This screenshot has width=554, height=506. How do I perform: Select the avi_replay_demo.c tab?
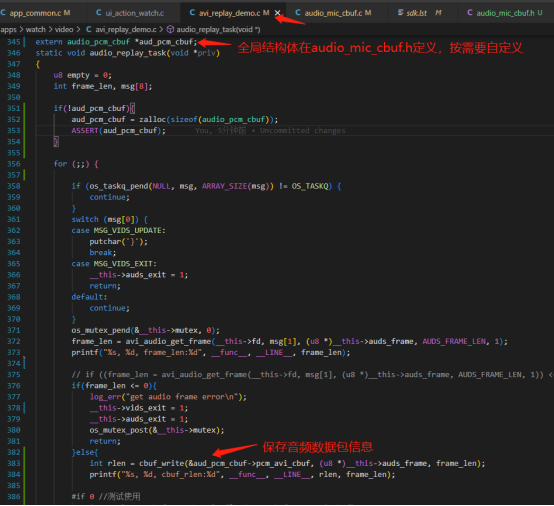tap(230, 13)
